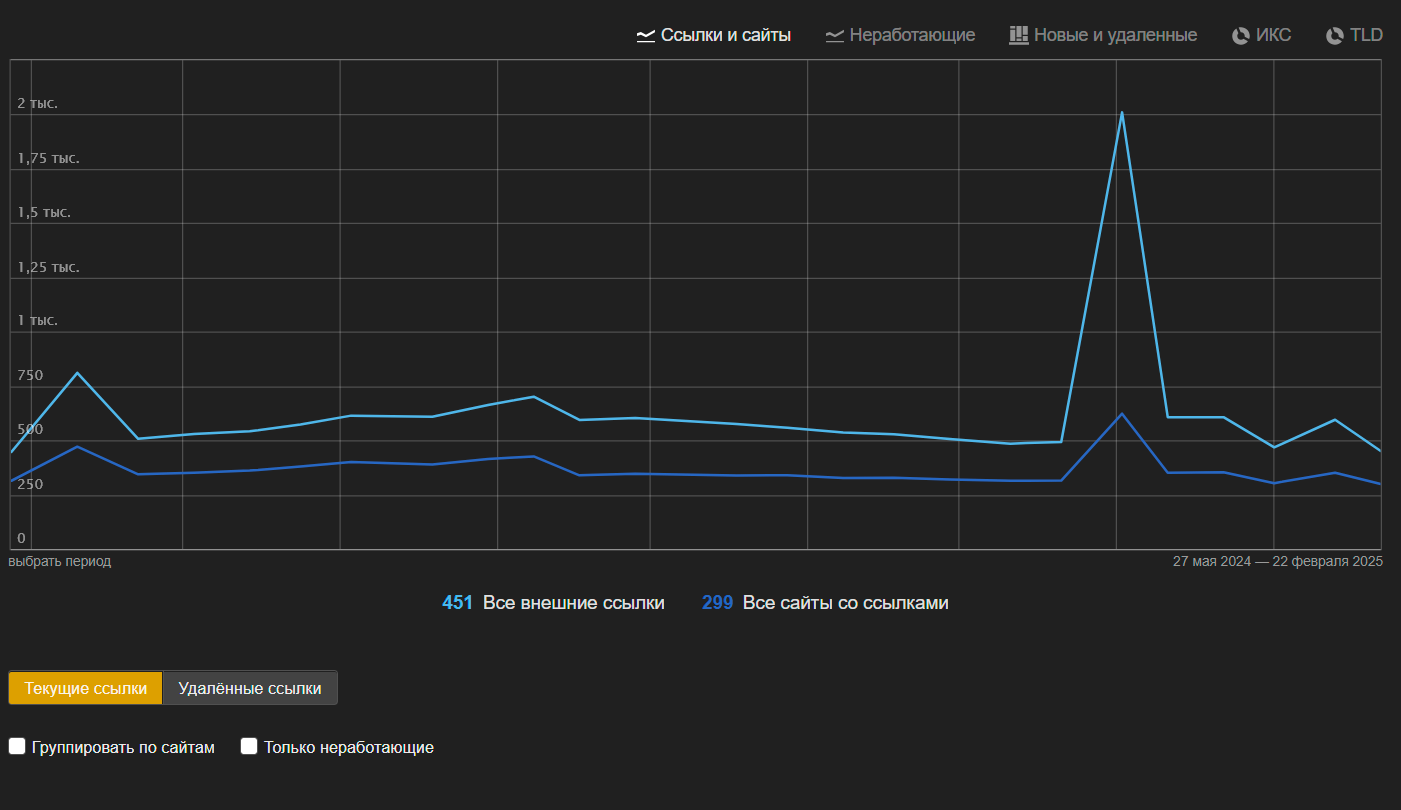Click the 299 sites count
Image resolution: width=1401 pixels, height=810 pixels.
tap(717, 603)
